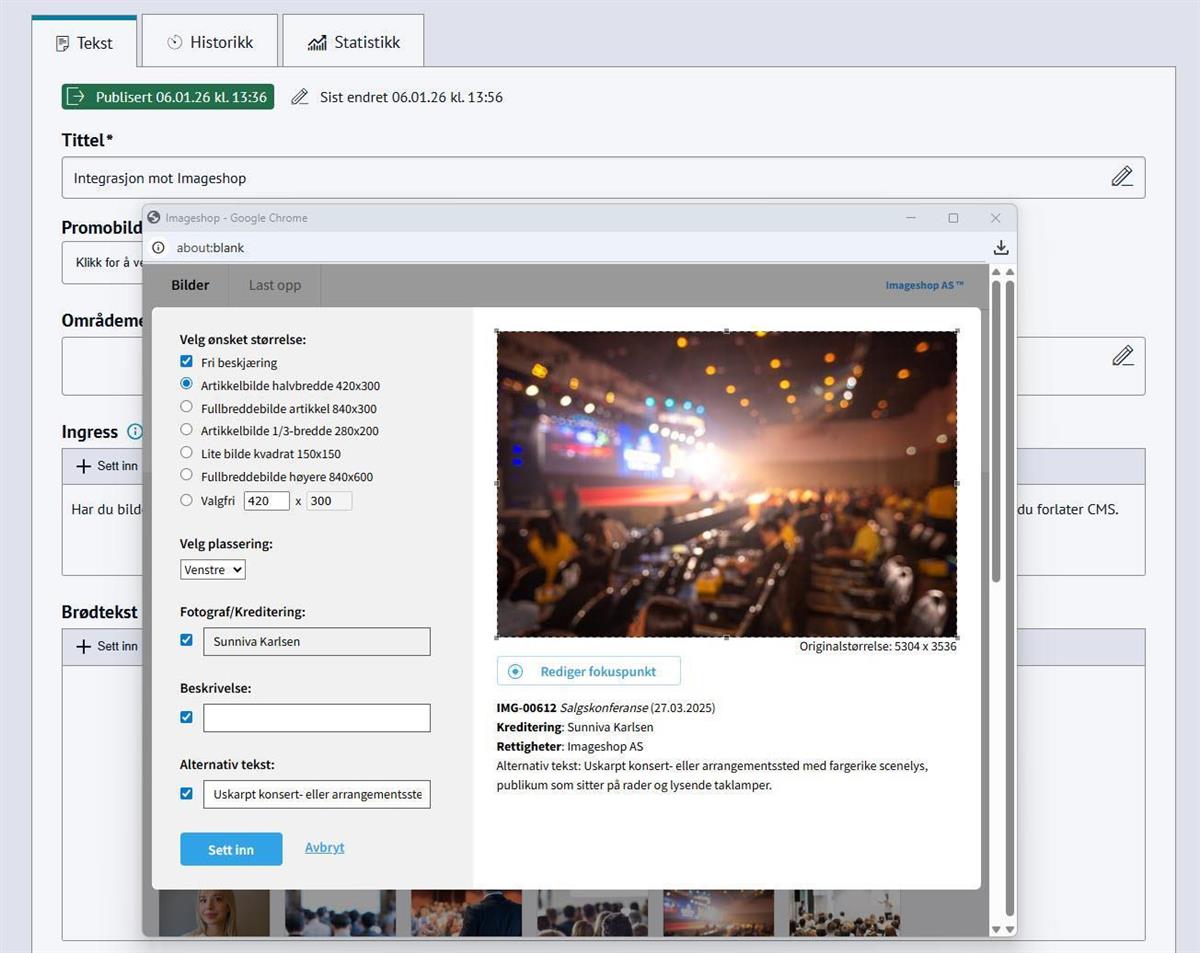Image resolution: width=1200 pixels, height=953 pixels.
Task: Open the Historikk tab
Action: [210, 42]
